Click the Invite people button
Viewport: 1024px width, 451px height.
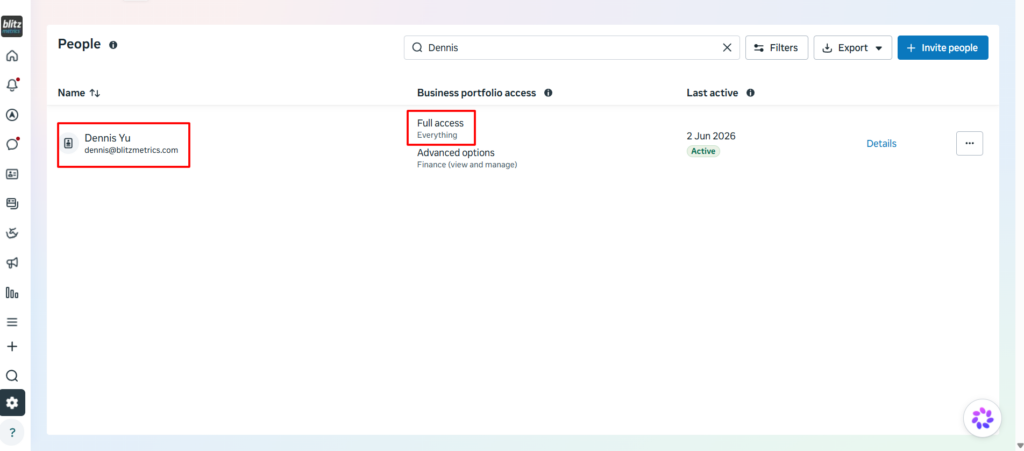942,48
